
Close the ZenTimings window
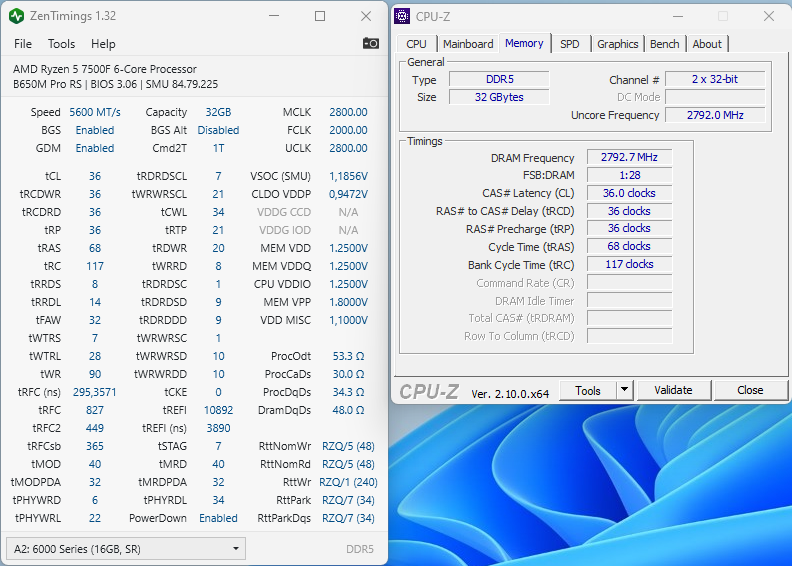(x=366, y=16)
